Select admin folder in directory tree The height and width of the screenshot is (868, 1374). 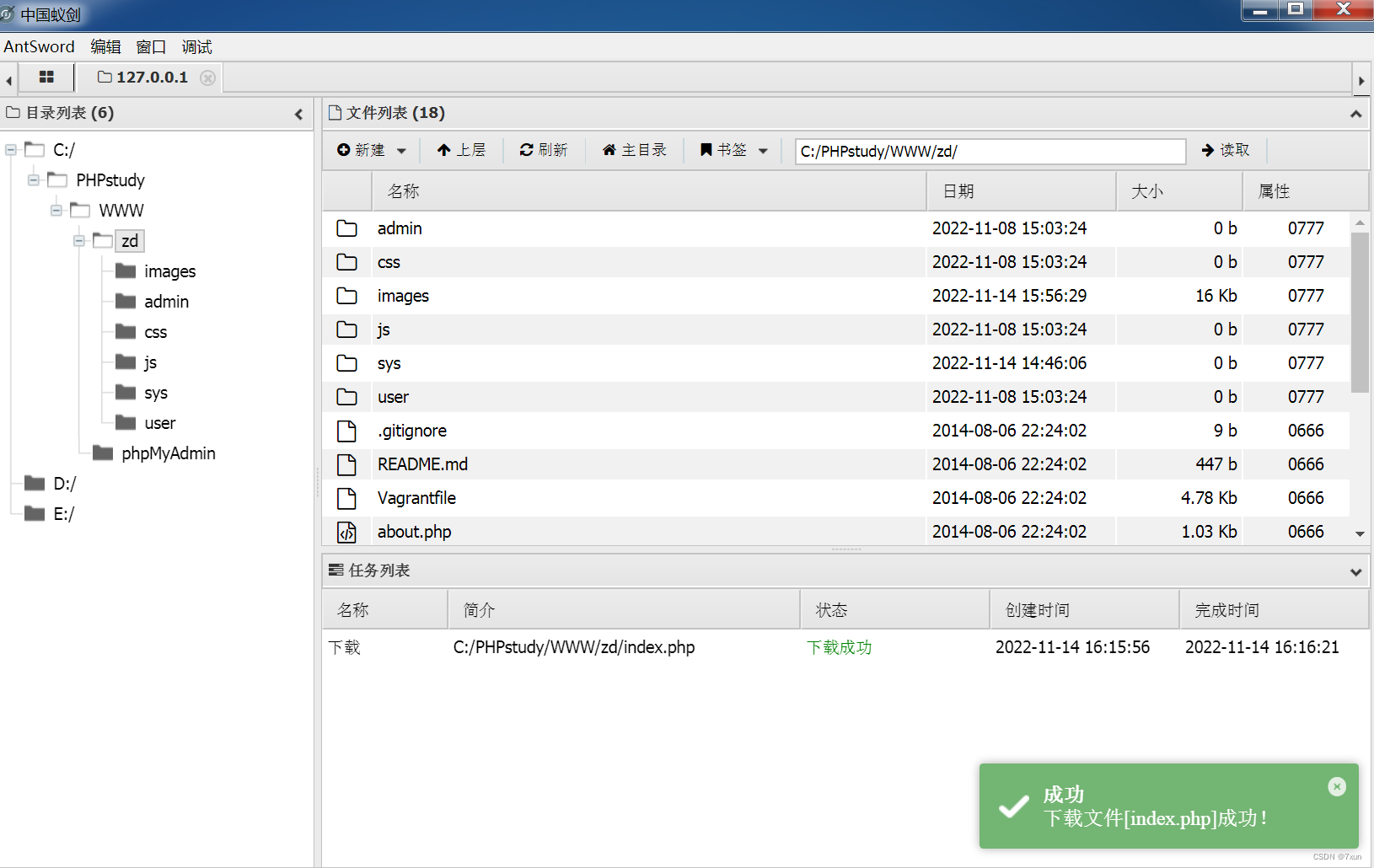[x=166, y=302]
